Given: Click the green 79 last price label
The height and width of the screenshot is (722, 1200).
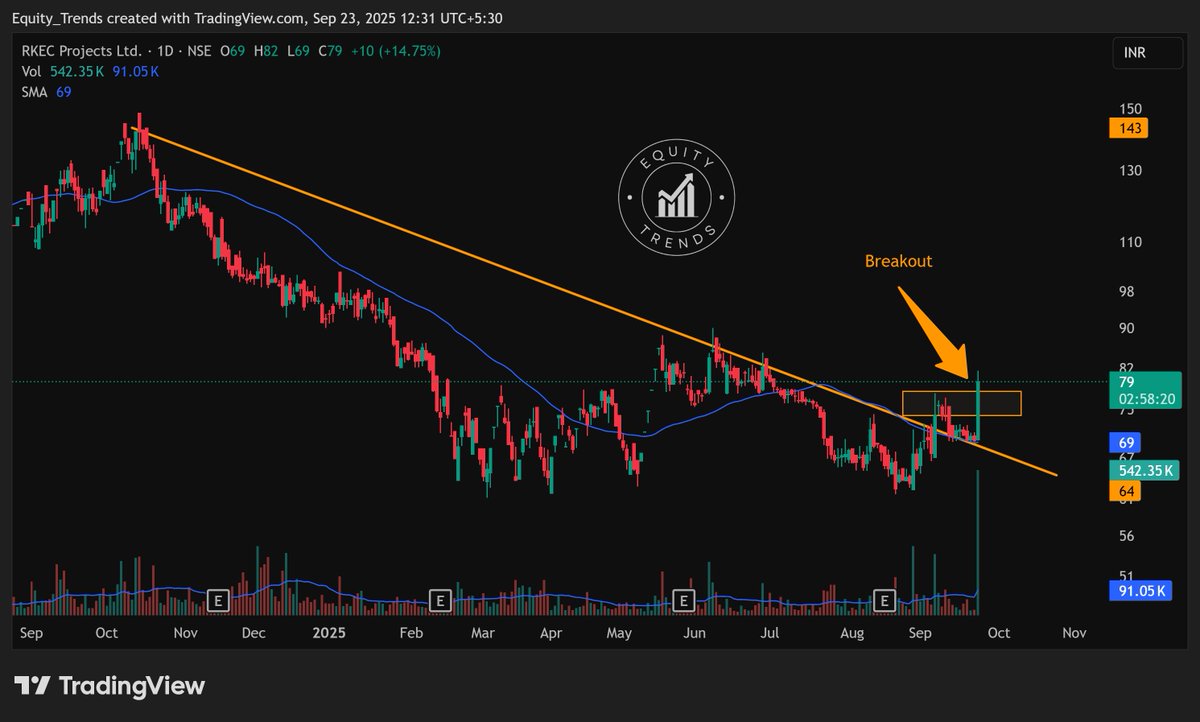Looking at the screenshot, I should coord(1127,382).
